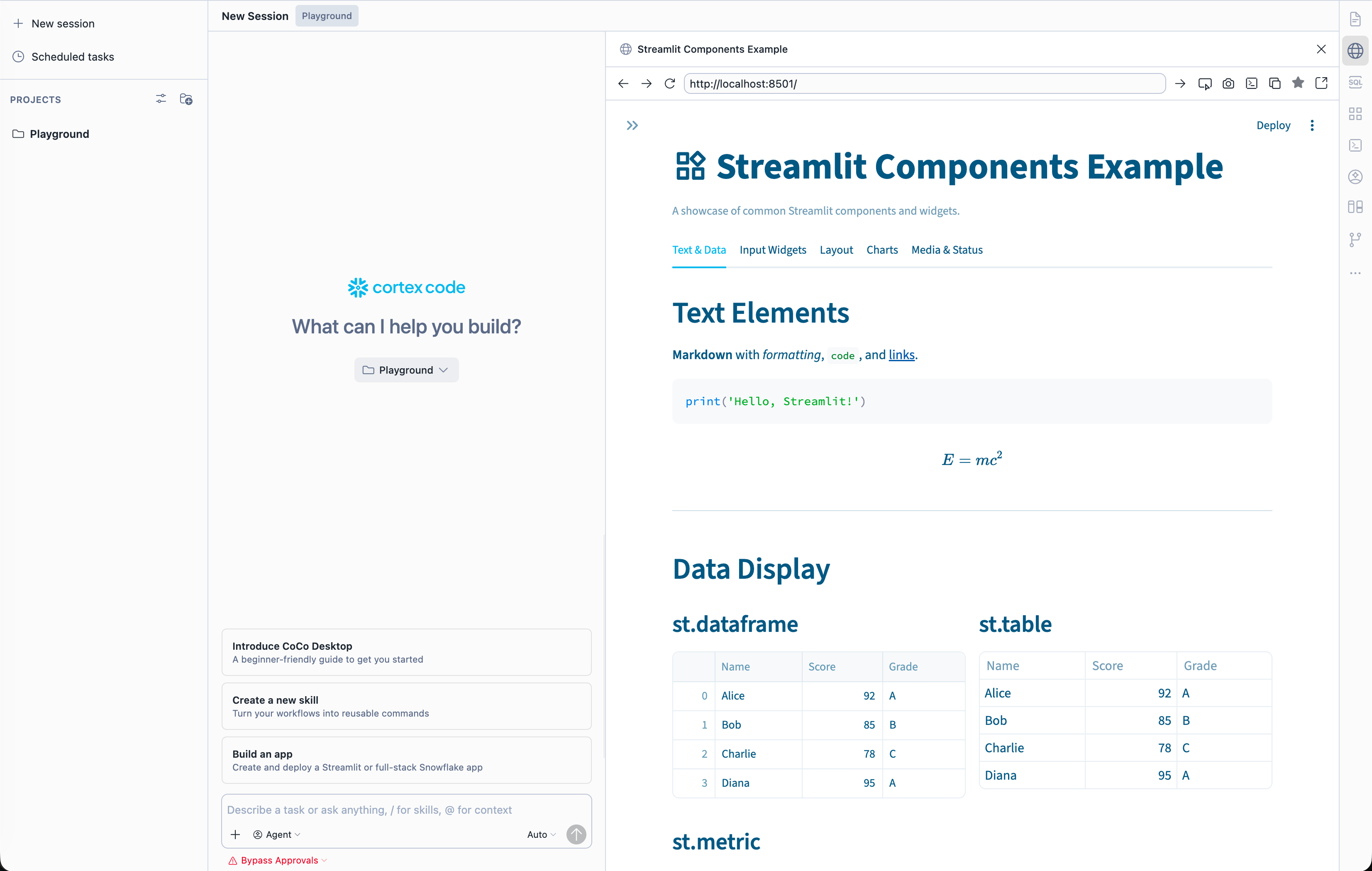Bookmark the page with star icon
The height and width of the screenshot is (871, 1372).
(1298, 83)
